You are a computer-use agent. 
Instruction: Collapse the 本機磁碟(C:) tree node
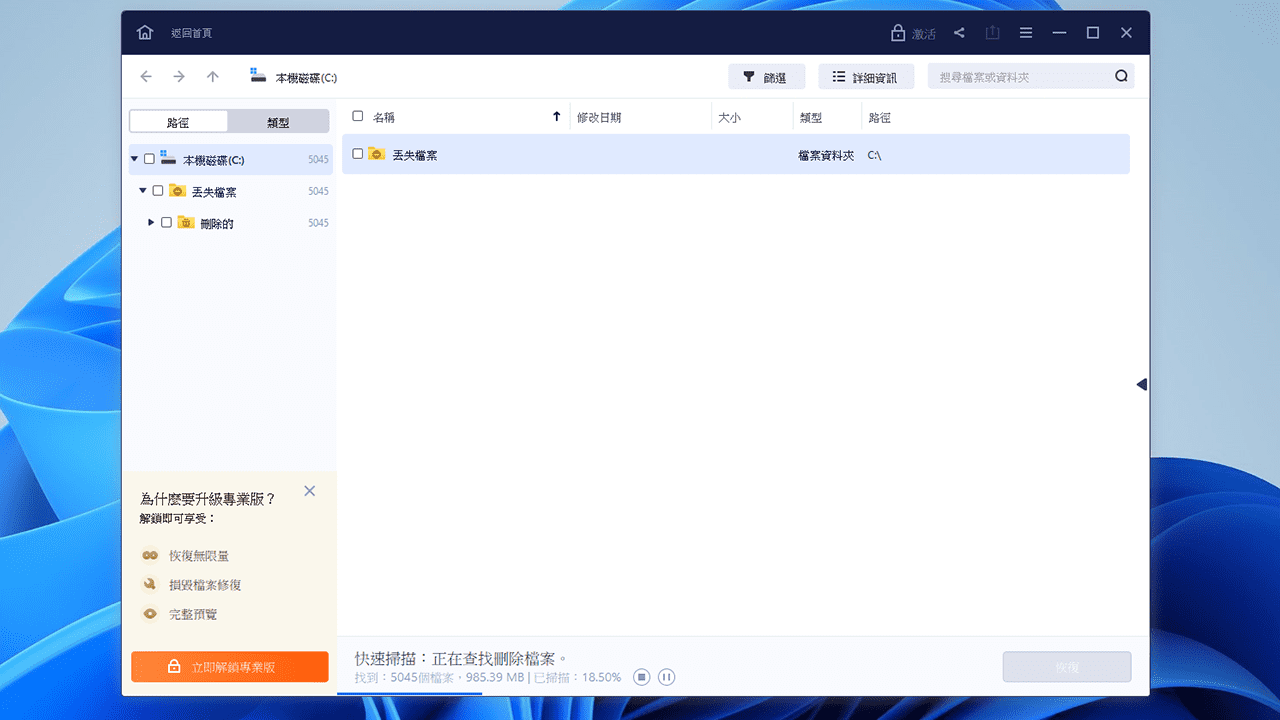coord(133,159)
